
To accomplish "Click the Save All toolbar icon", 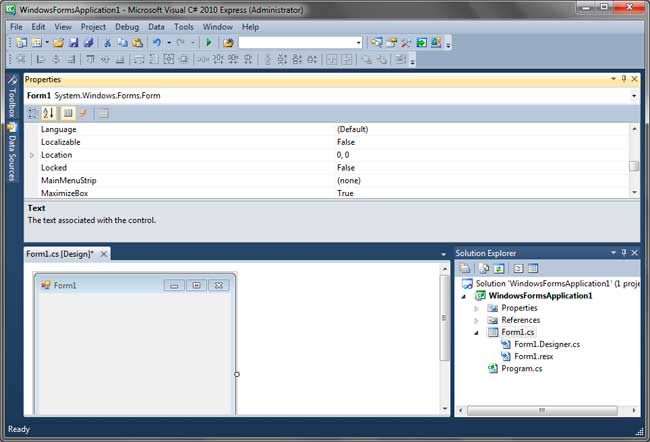I will click(88, 43).
